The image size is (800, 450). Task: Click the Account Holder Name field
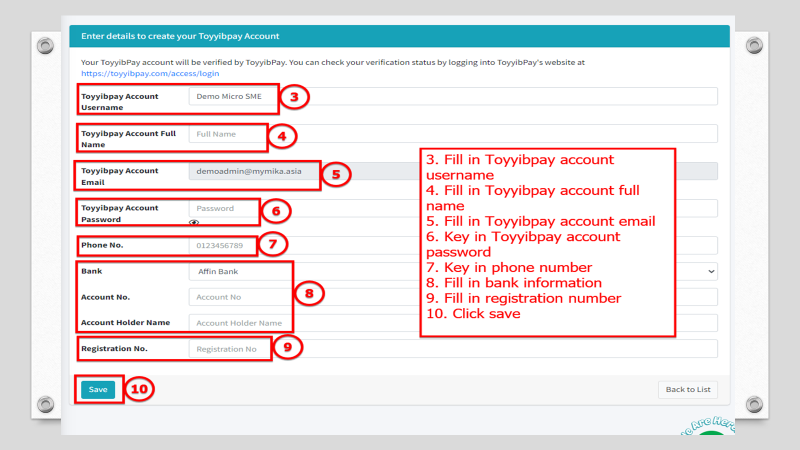[453, 323]
